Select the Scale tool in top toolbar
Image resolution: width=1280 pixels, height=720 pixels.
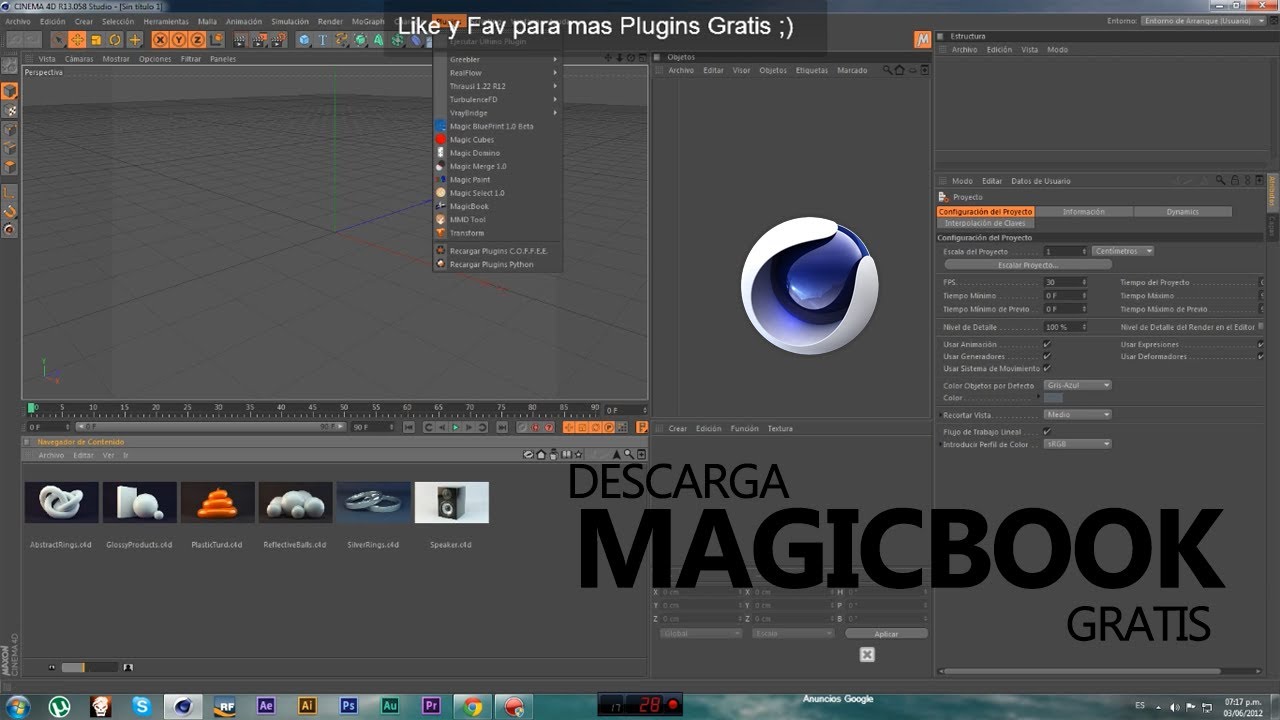click(97, 40)
